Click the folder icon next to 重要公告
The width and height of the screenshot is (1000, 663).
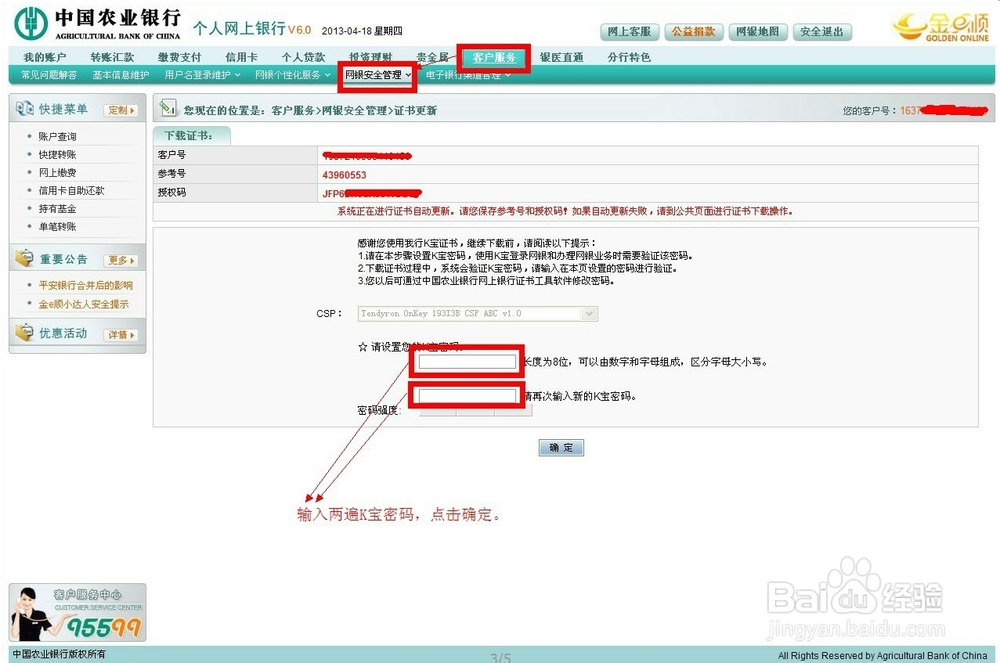click(x=24, y=257)
